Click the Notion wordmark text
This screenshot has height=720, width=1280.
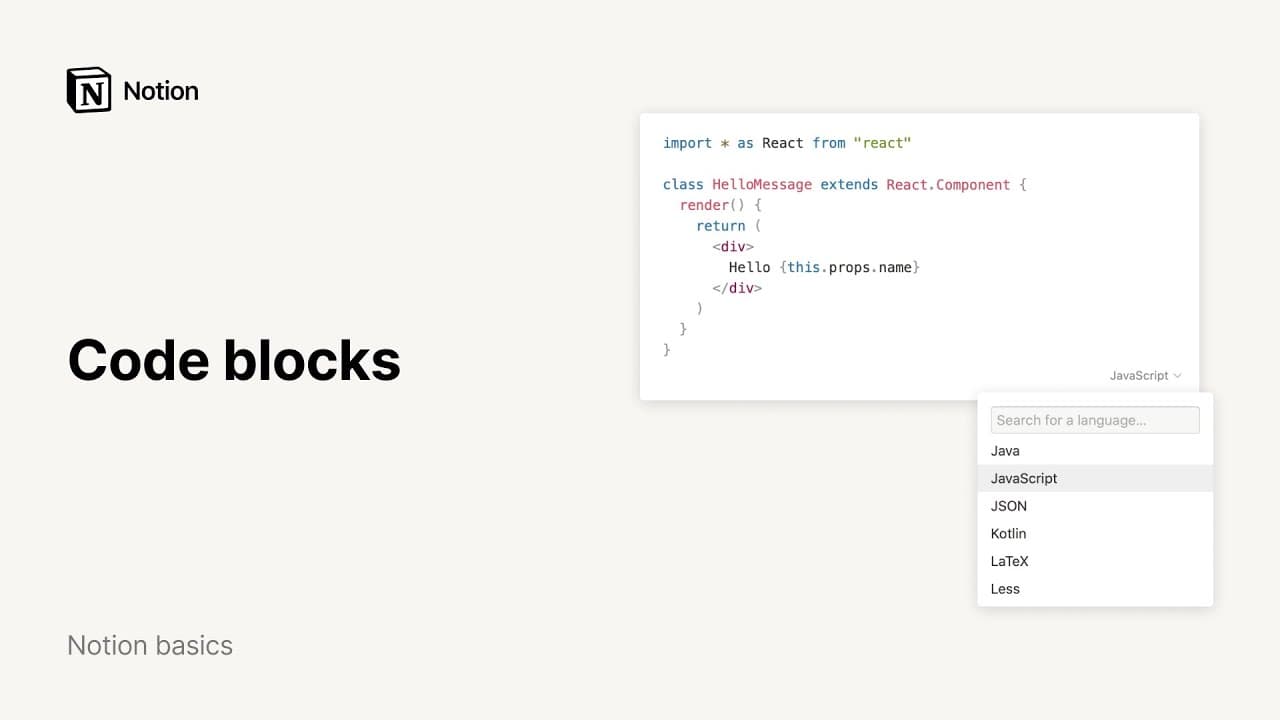coord(161,91)
